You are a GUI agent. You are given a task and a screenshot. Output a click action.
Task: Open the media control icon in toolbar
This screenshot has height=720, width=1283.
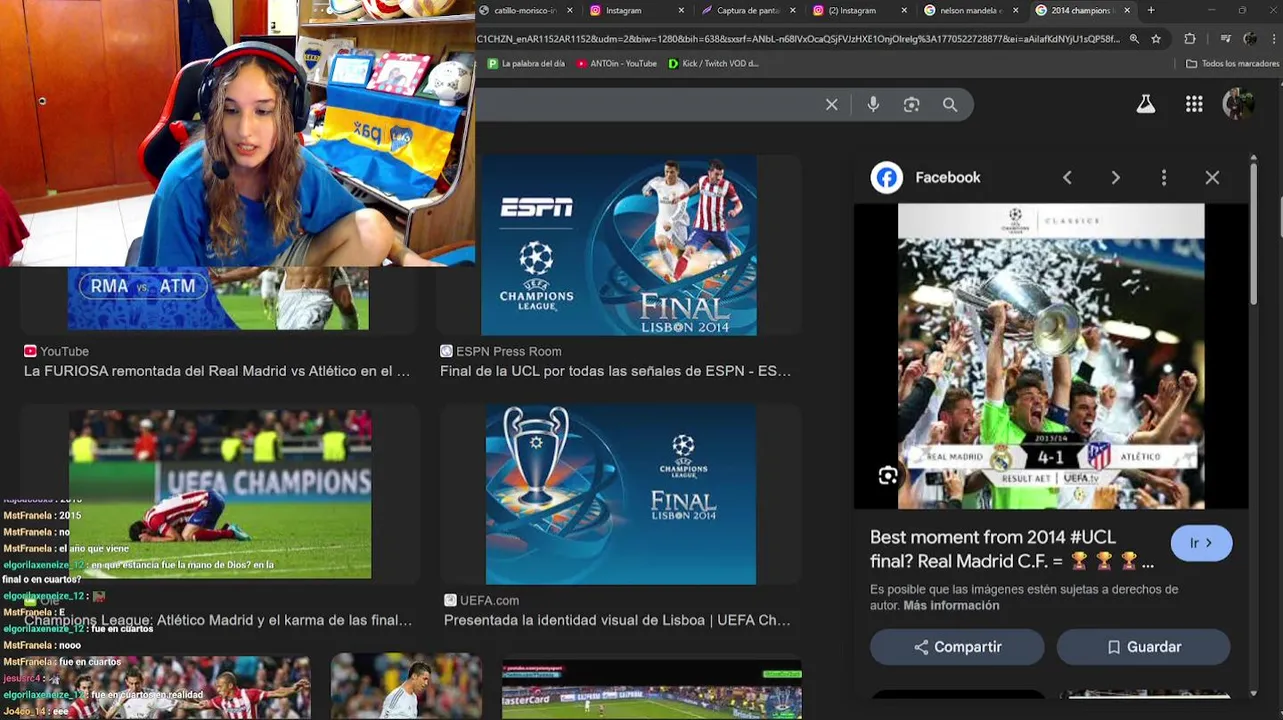tap(1225, 39)
